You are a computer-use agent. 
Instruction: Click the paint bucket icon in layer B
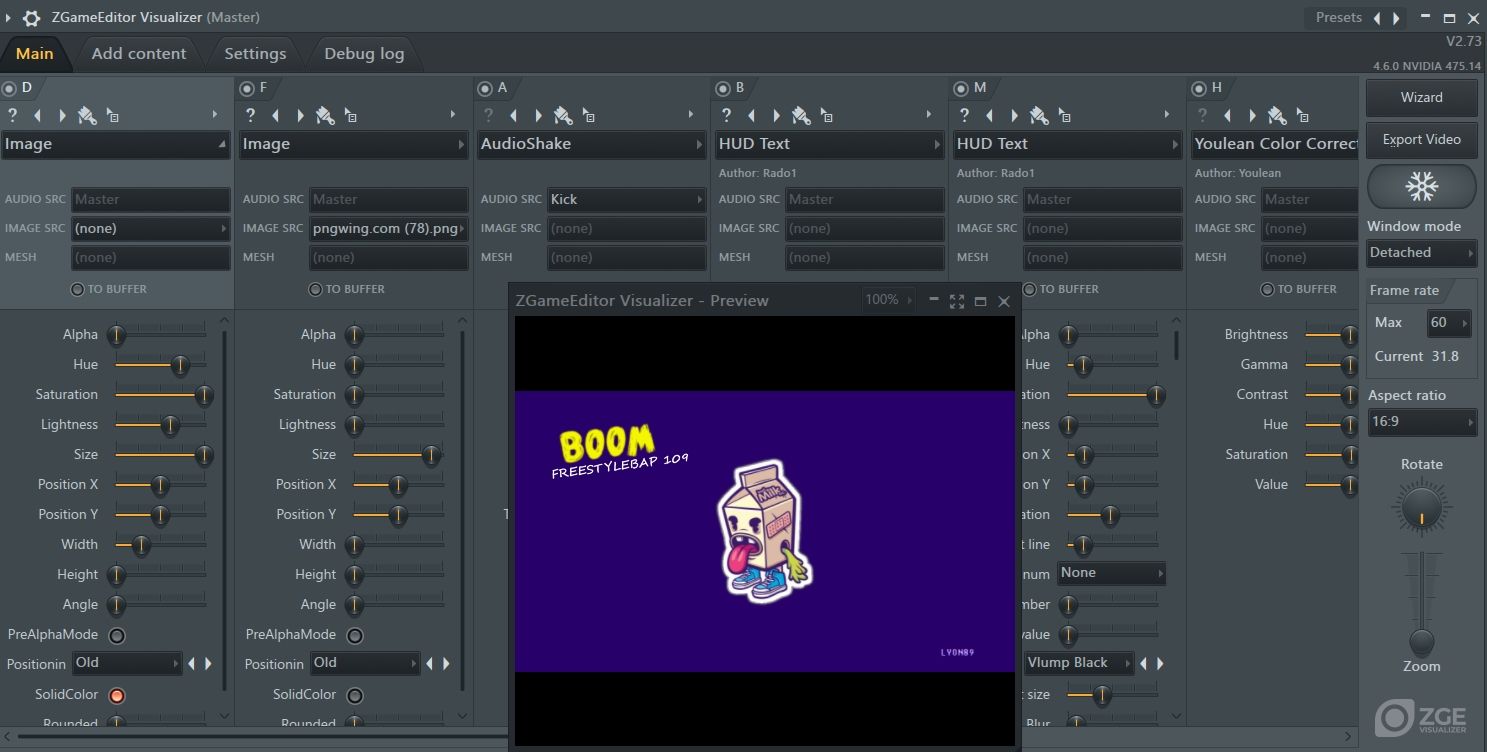coord(801,115)
